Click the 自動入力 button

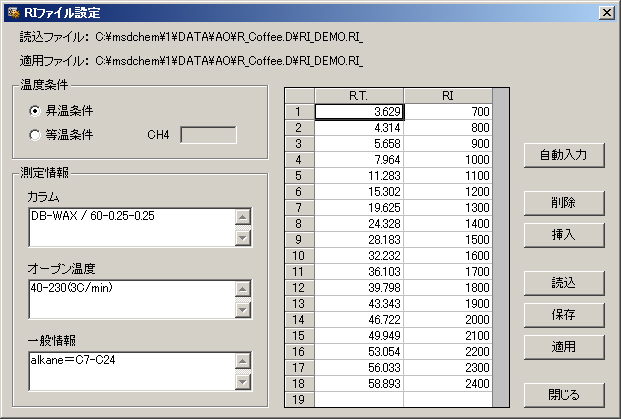pyautogui.click(x=564, y=155)
